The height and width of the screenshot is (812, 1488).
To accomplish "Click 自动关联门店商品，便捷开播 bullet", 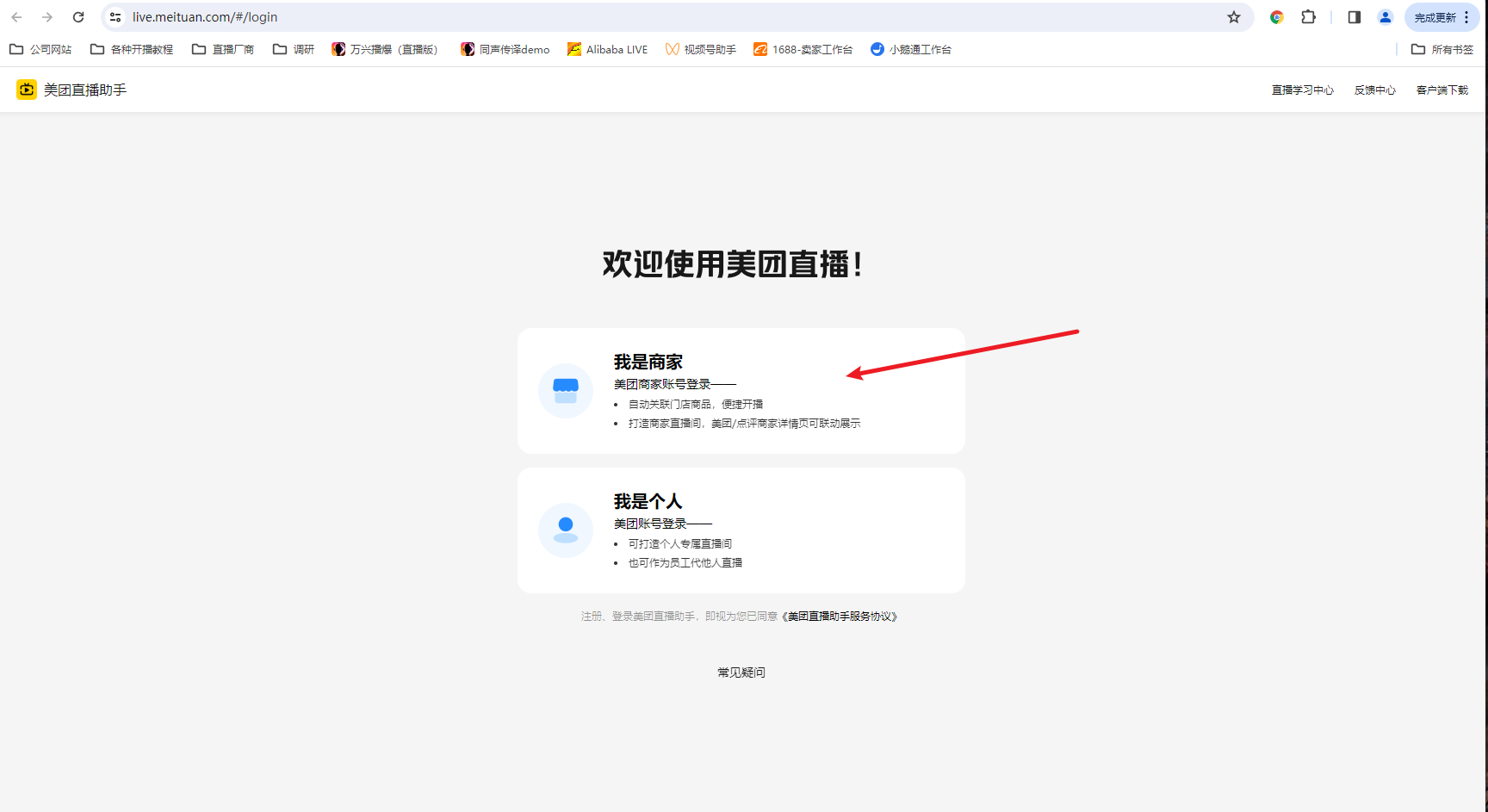I will coord(696,405).
